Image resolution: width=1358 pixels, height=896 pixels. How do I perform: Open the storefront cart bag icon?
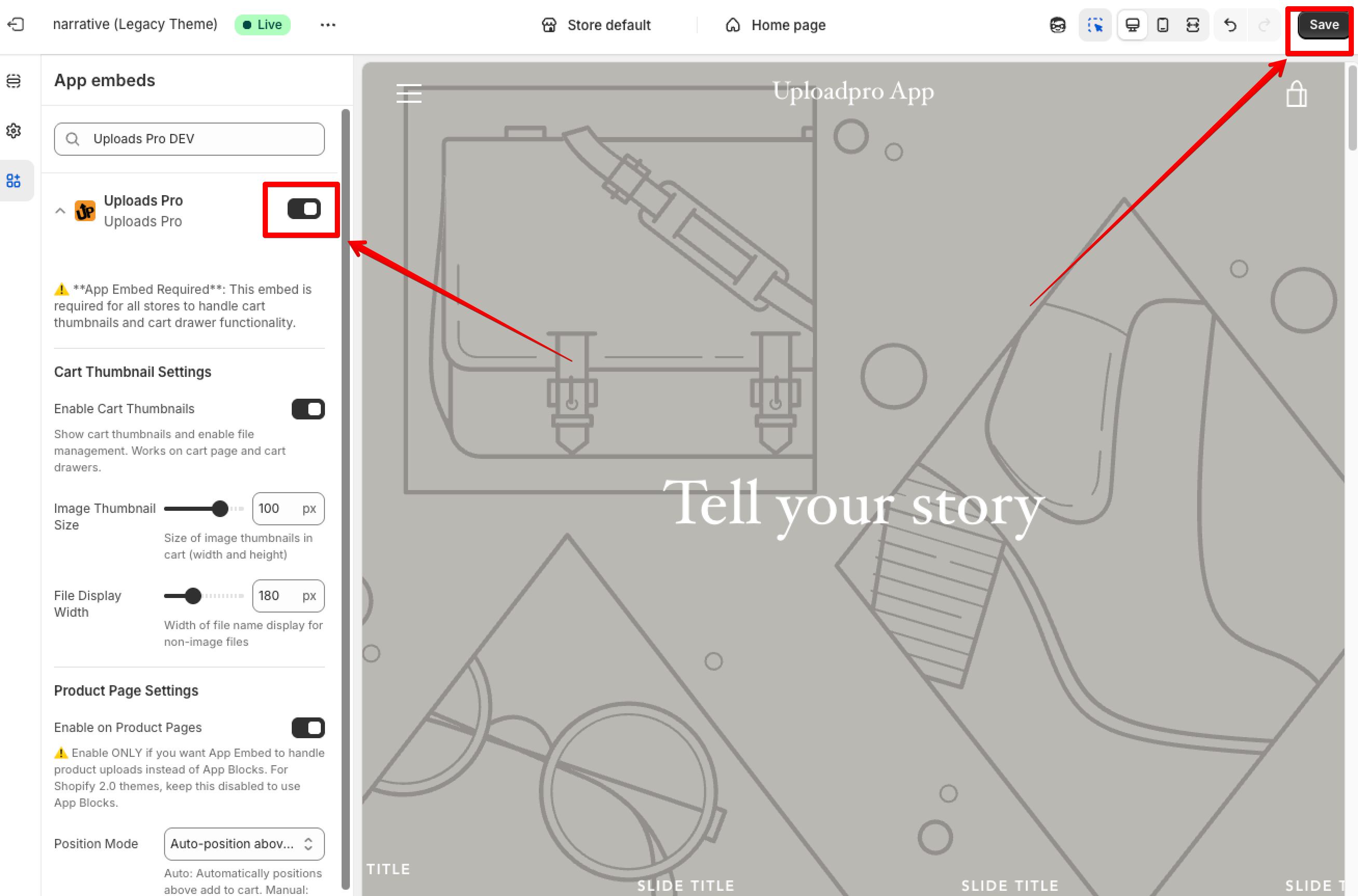[1296, 94]
